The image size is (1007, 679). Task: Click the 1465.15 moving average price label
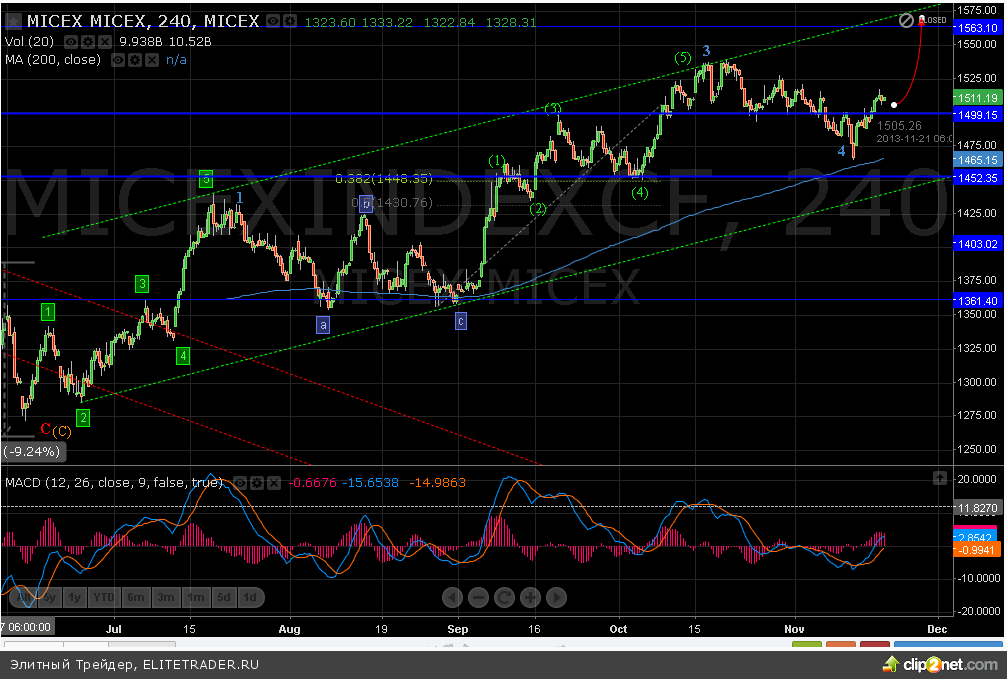click(977, 160)
